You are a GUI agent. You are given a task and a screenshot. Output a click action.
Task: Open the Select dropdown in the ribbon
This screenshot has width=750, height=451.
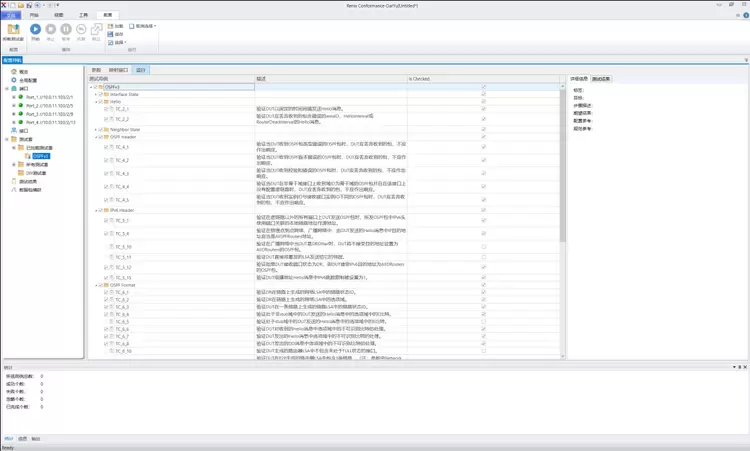[119, 42]
